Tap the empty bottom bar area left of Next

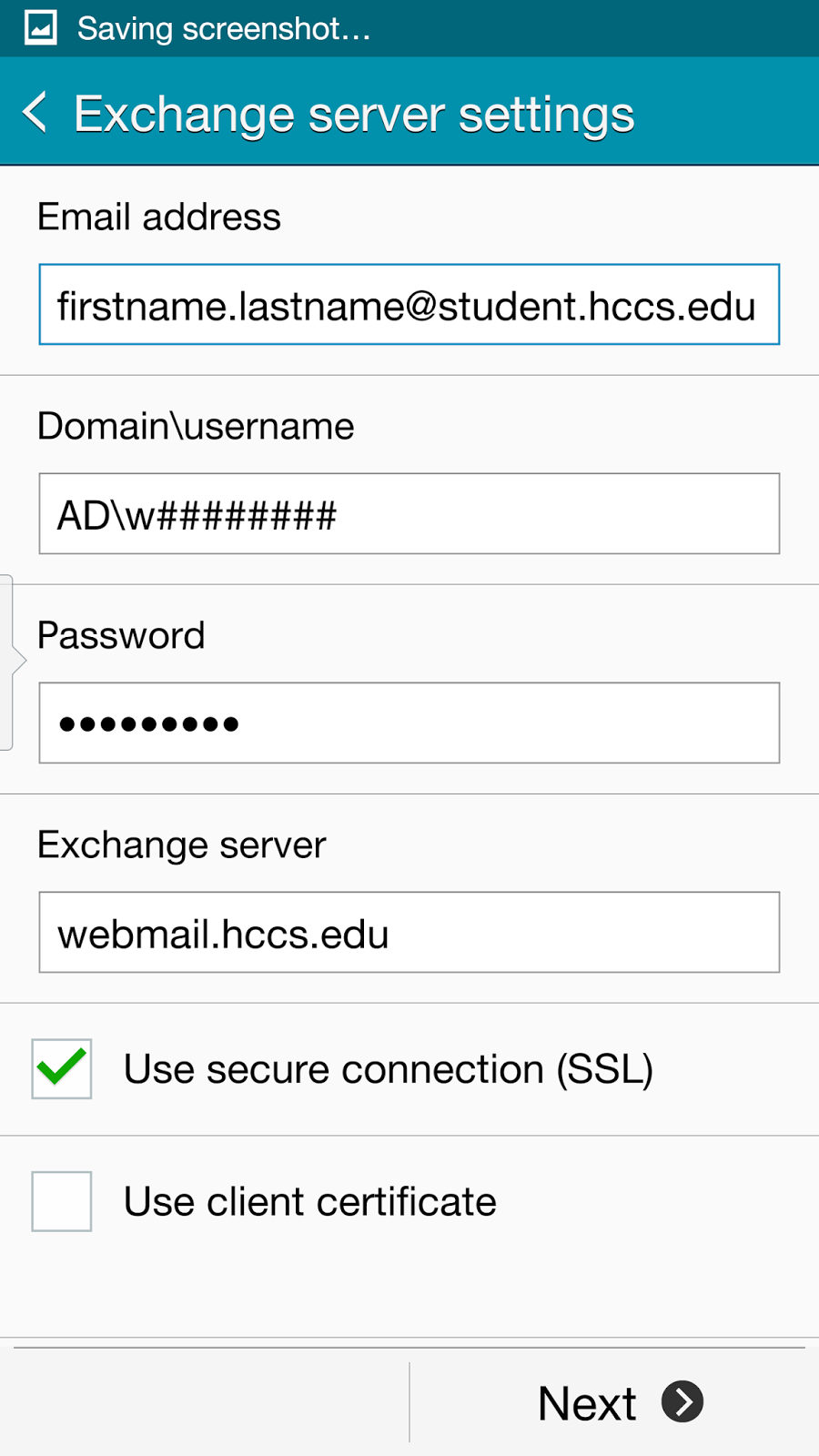click(205, 1402)
